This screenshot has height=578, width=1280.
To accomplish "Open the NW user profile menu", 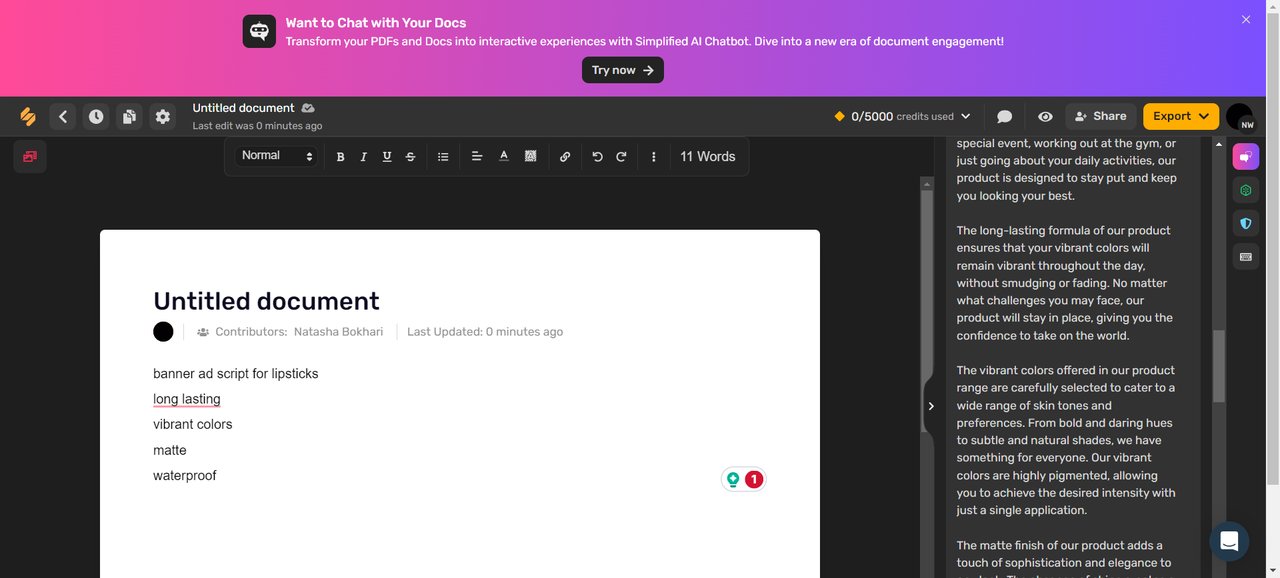I will coord(1239,117).
